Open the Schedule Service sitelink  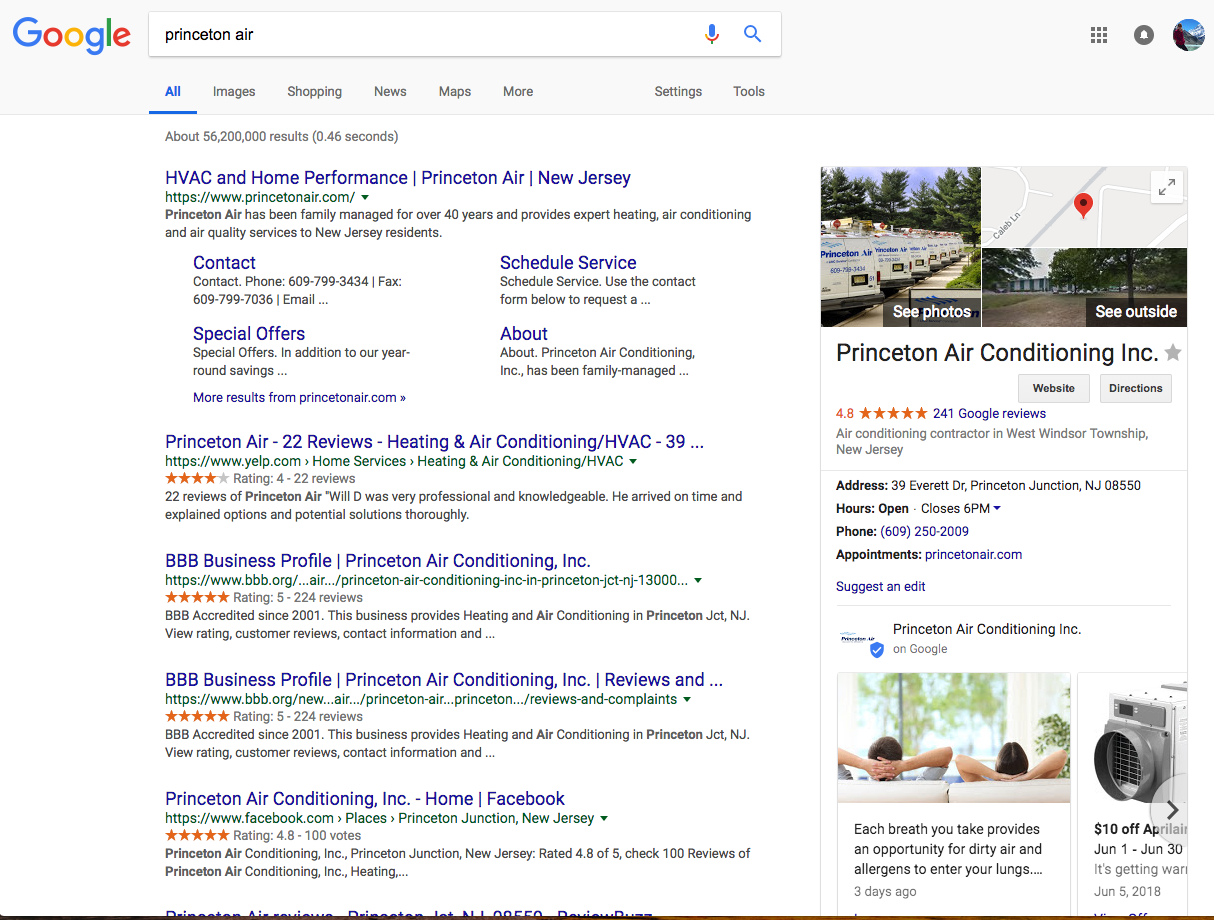[568, 263]
